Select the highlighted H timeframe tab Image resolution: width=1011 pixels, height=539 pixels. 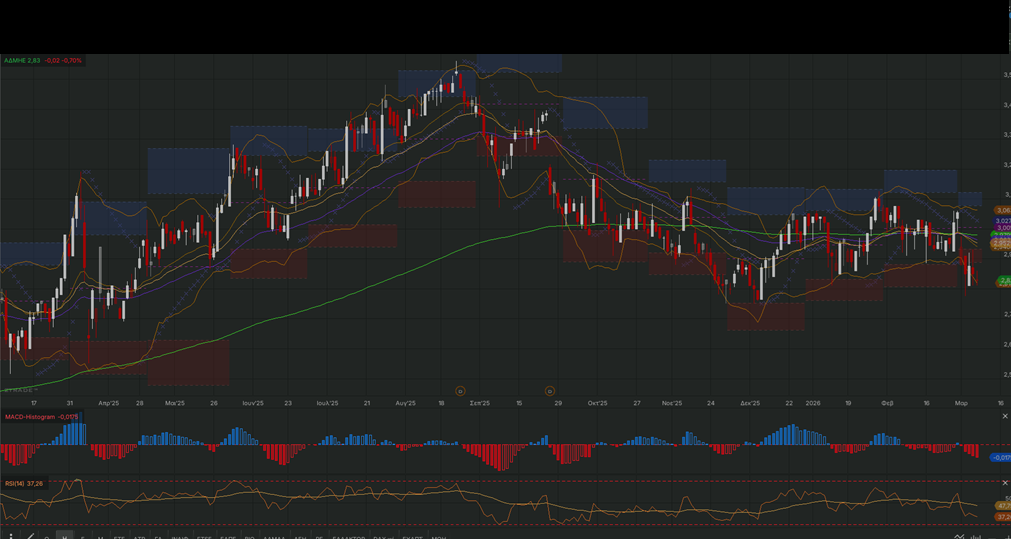click(x=64, y=536)
